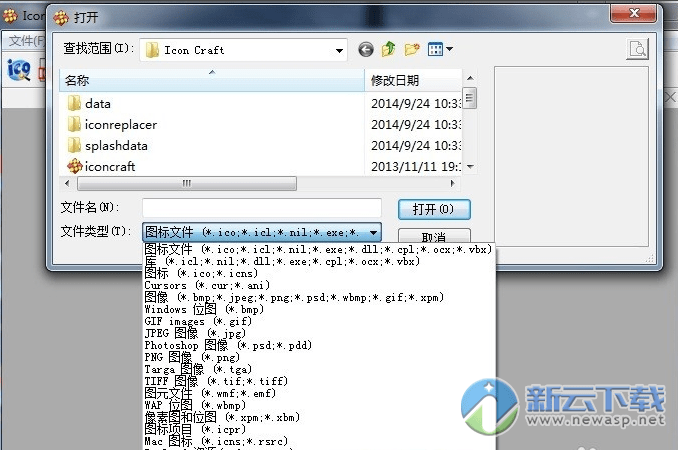Collapse the 文件类型 dropdown arrow

pos(374,233)
